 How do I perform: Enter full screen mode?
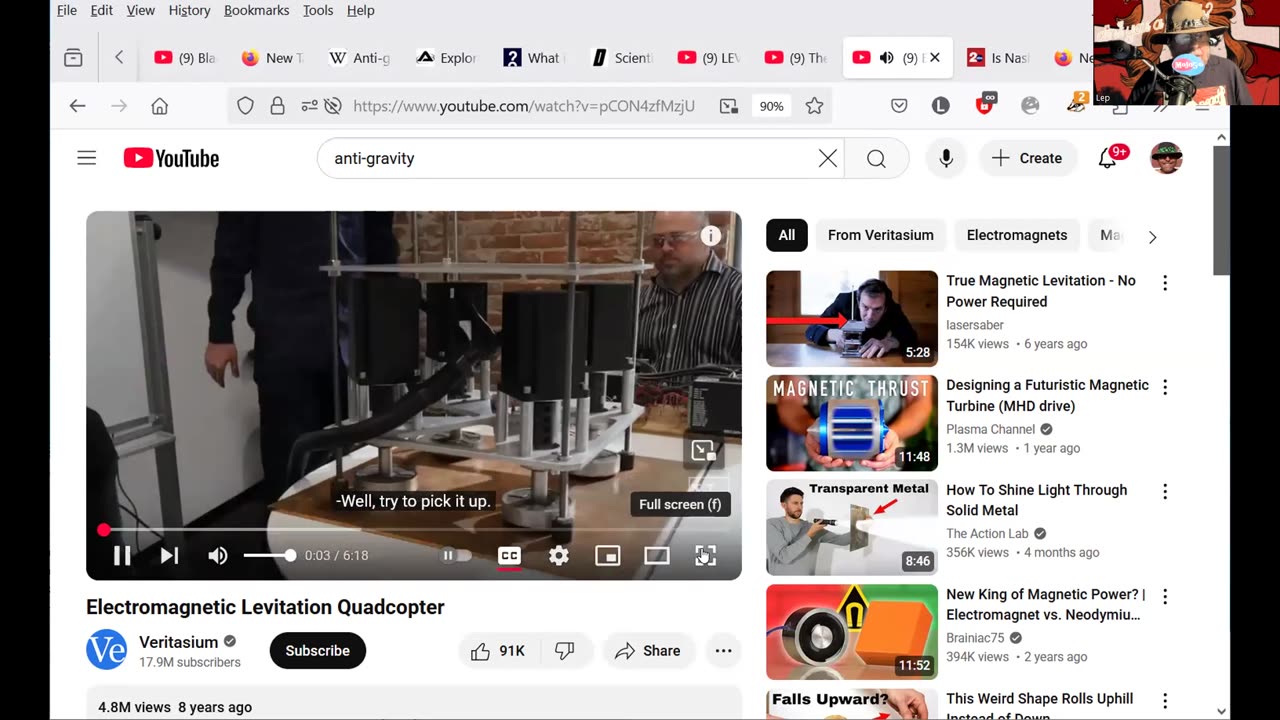pos(706,556)
